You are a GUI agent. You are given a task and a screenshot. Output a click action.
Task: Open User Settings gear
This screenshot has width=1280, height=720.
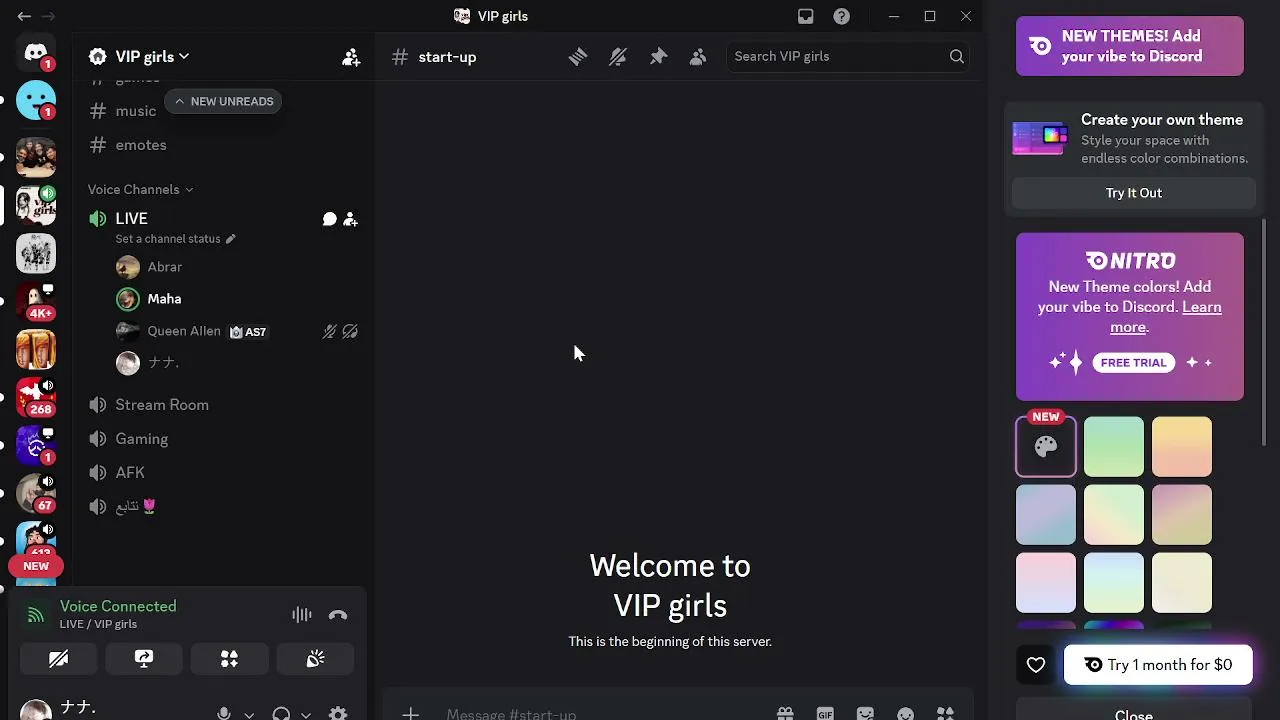(x=338, y=714)
